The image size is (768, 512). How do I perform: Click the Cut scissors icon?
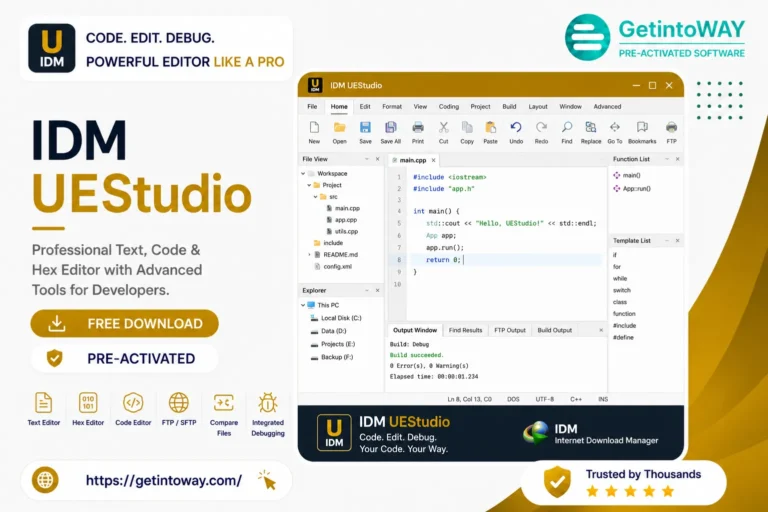[x=443, y=127]
